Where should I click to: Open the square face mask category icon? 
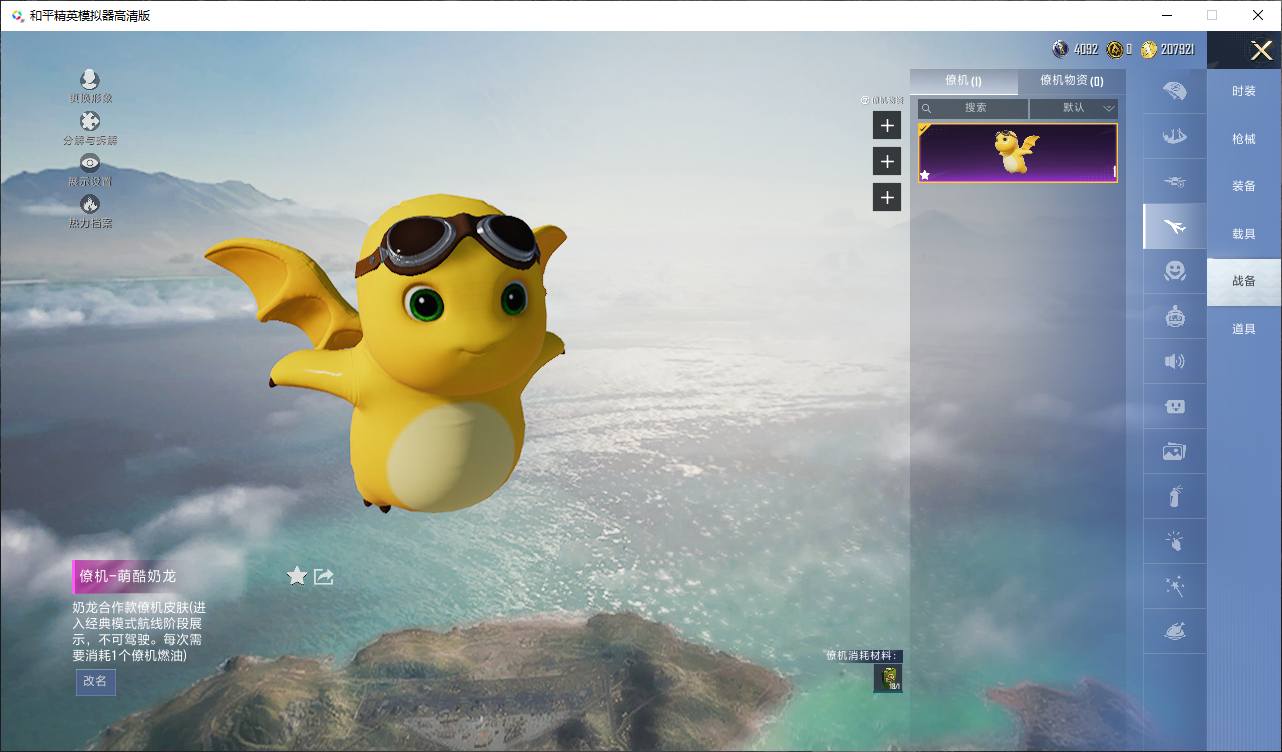1175,407
